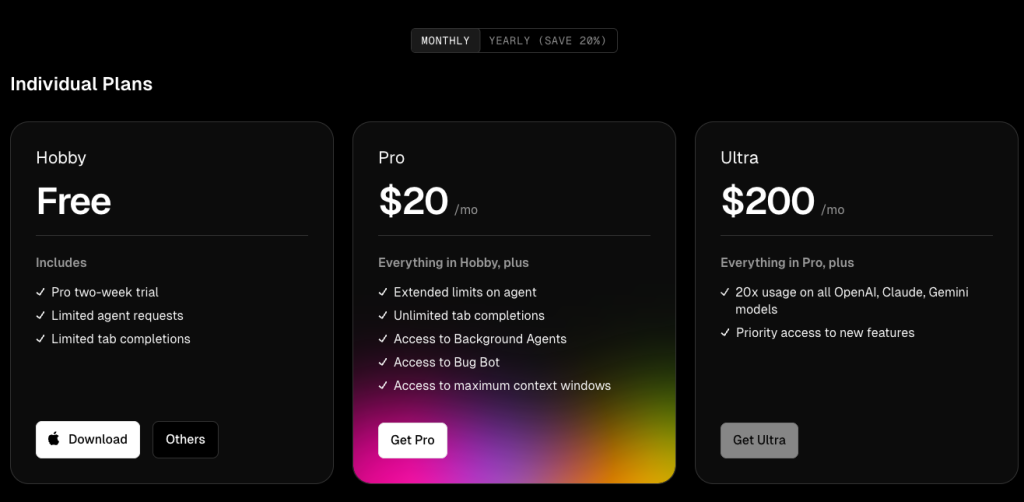Screen dimensions: 1024x502
Task: Click the Download button in Hobby plan
Action: click(88, 439)
